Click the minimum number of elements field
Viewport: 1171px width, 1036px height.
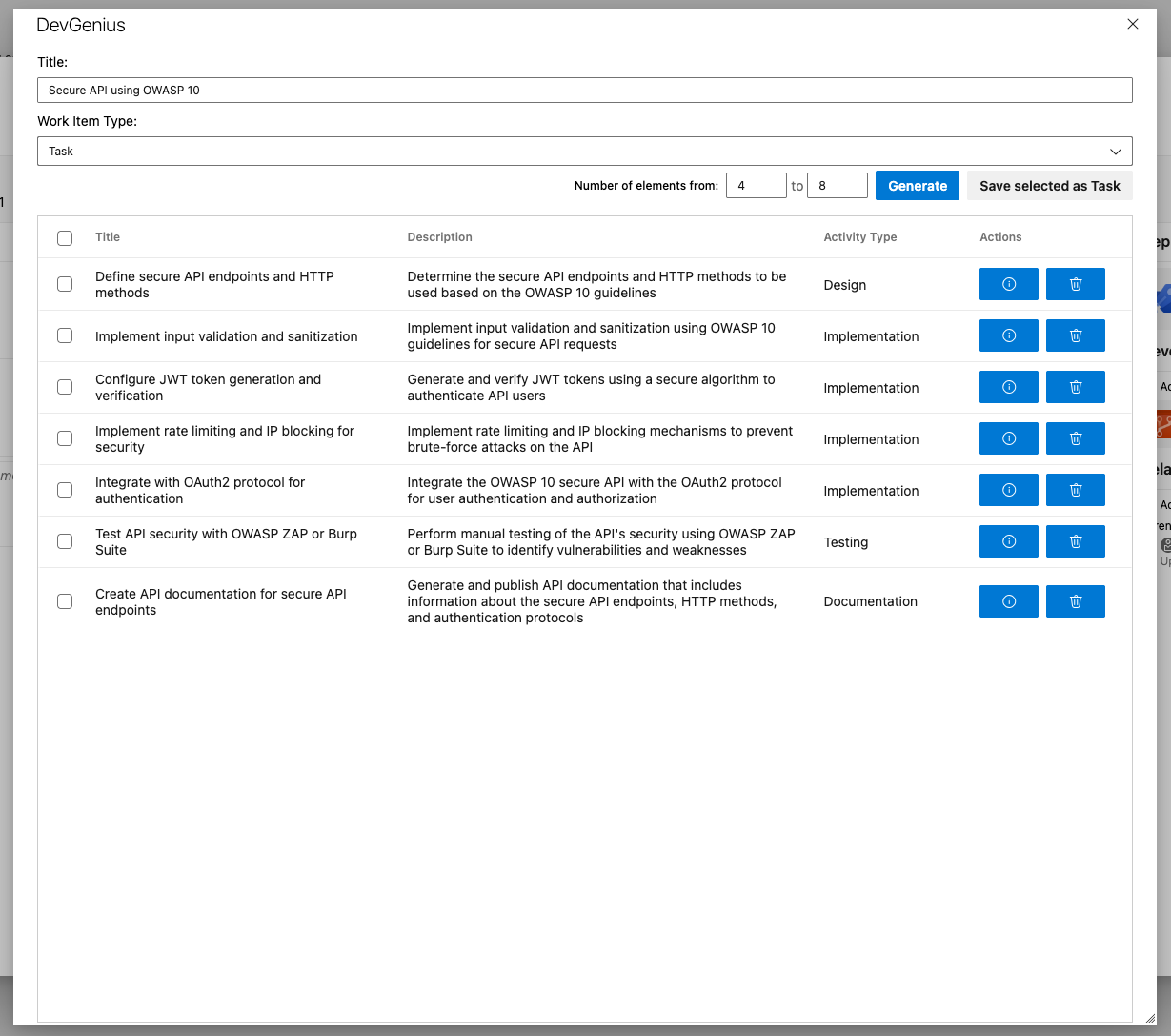click(x=756, y=186)
